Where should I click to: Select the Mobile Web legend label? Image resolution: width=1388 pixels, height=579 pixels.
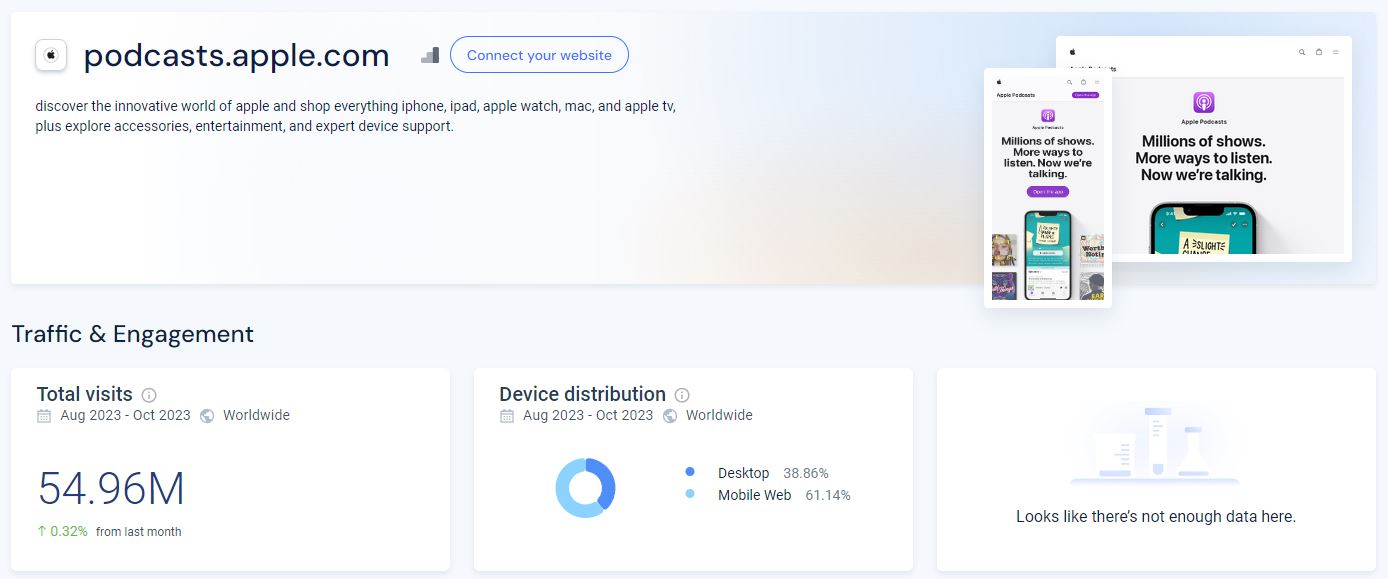[x=754, y=495]
